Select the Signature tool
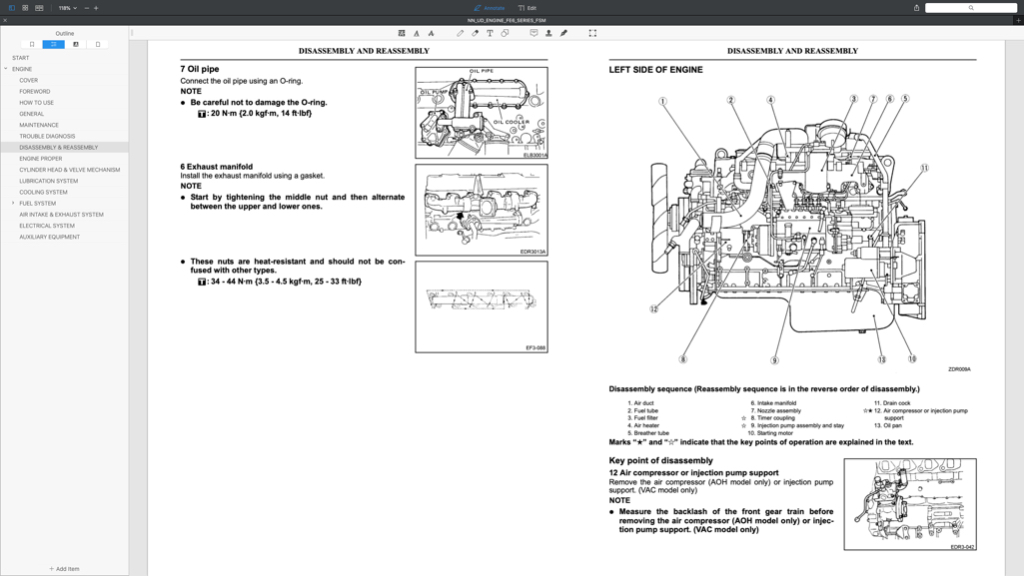The image size is (1024, 576). (564, 33)
